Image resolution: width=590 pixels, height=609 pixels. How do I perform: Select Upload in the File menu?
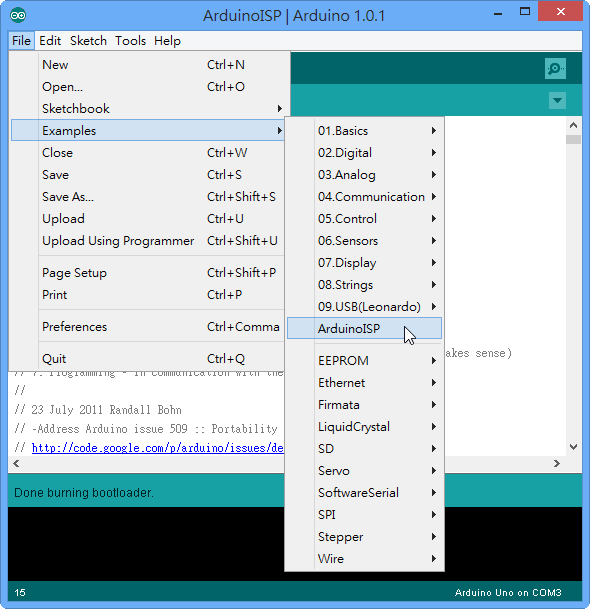click(x=148, y=219)
